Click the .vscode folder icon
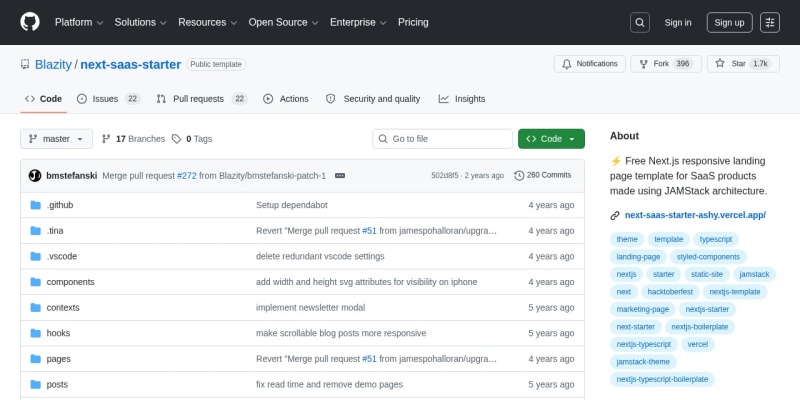 (x=35, y=256)
